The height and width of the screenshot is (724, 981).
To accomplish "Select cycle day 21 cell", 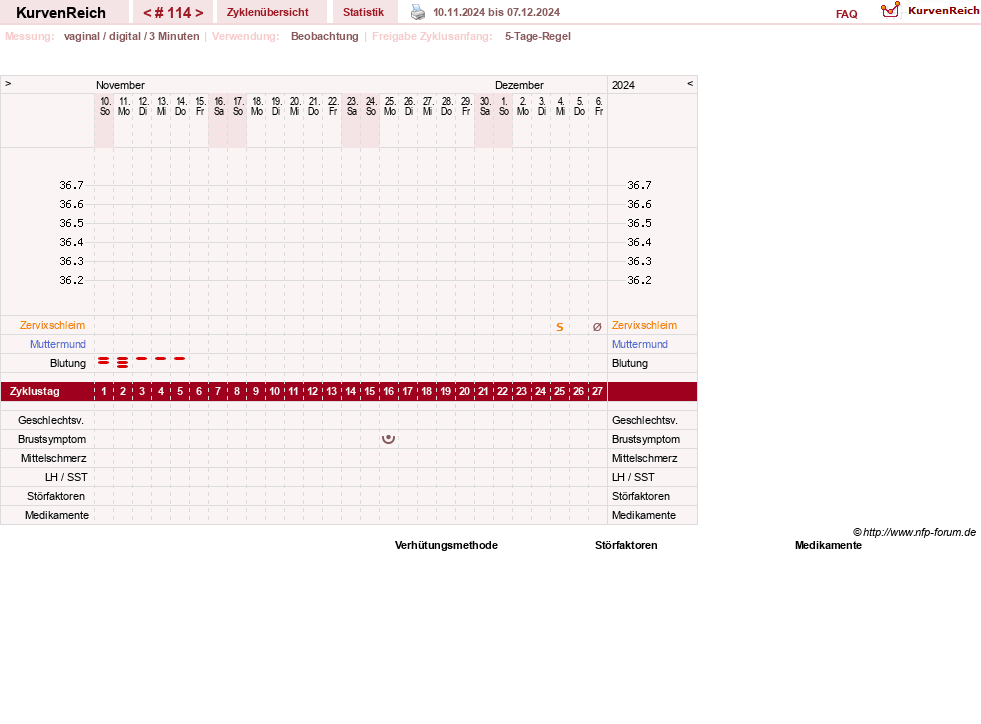I will [x=483, y=391].
